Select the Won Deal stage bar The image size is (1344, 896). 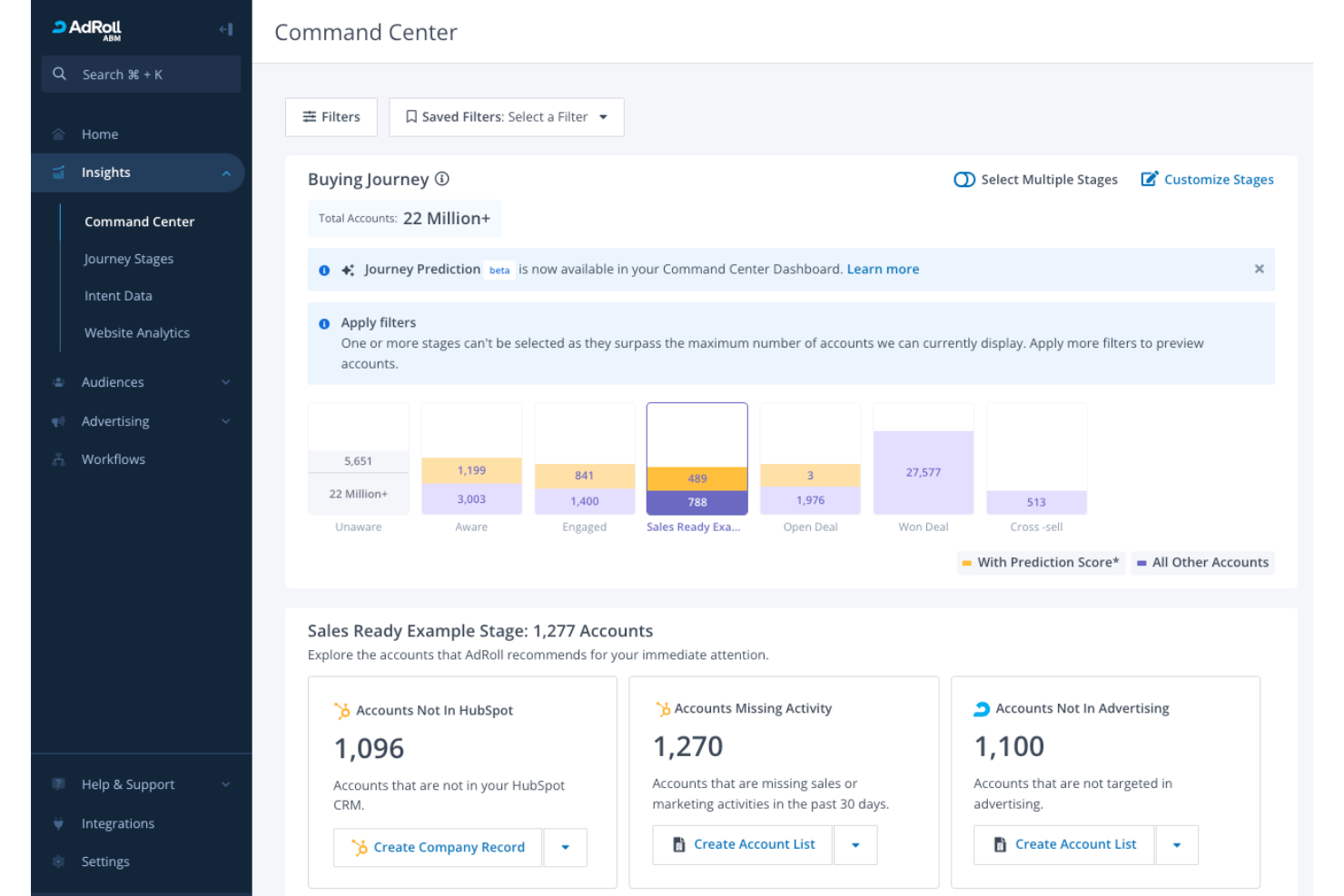click(923, 470)
